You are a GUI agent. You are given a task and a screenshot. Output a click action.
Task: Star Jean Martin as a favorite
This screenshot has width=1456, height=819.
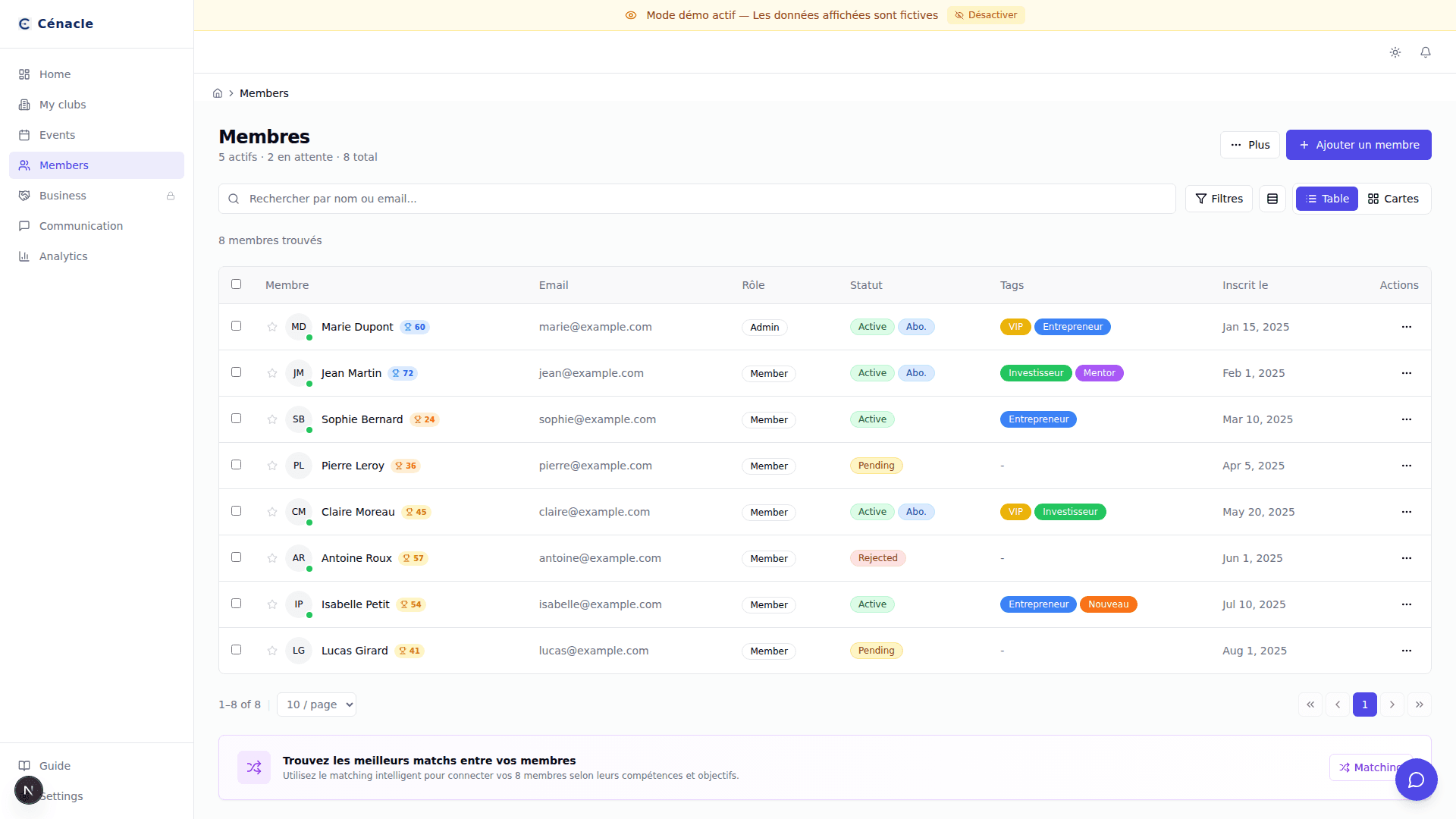click(272, 373)
